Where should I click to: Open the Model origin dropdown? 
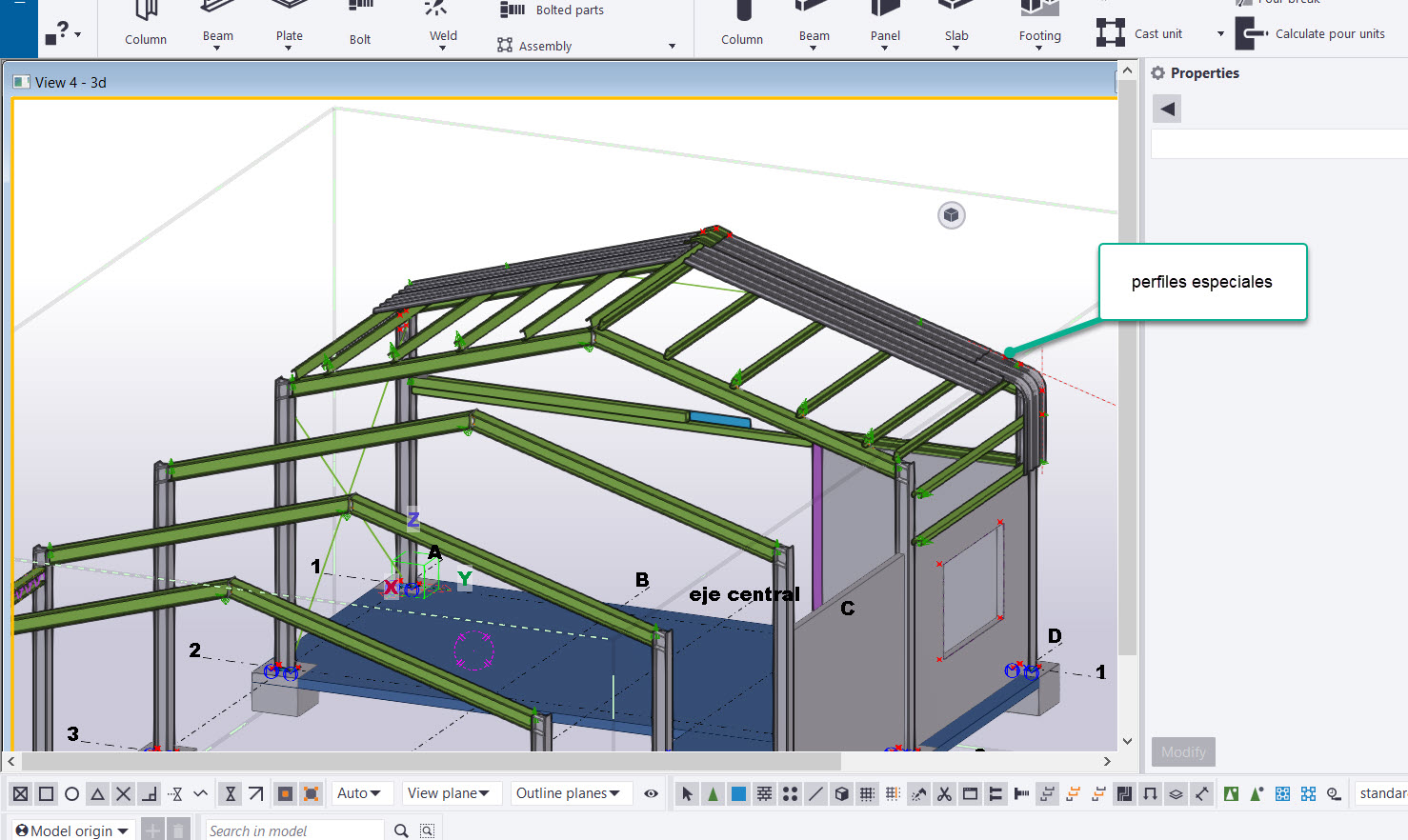(x=71, y=830)
